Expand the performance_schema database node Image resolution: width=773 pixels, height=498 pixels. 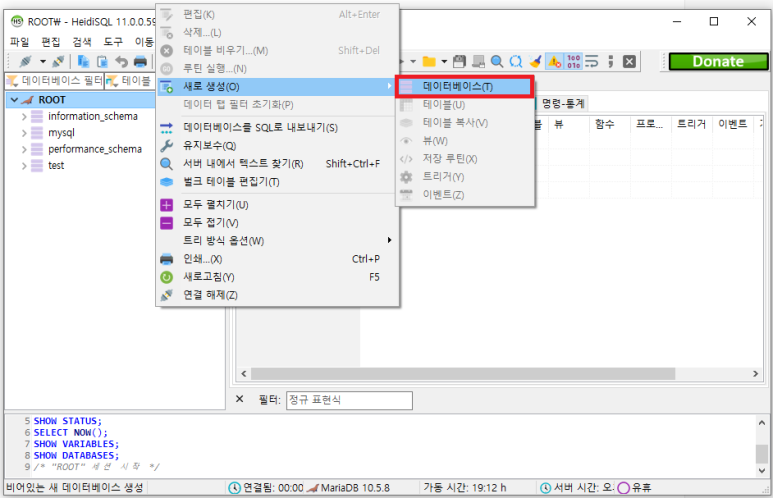pyautogui.click(x=24, y=149)
